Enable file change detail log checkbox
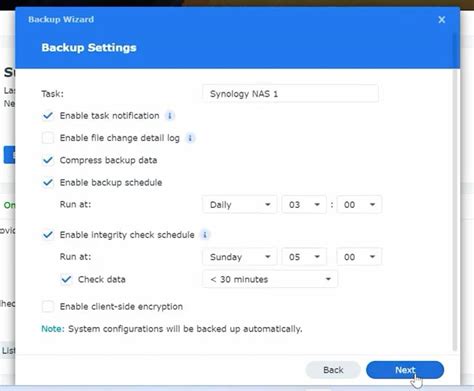The image size is (474, 391). [x=48, y=138]
